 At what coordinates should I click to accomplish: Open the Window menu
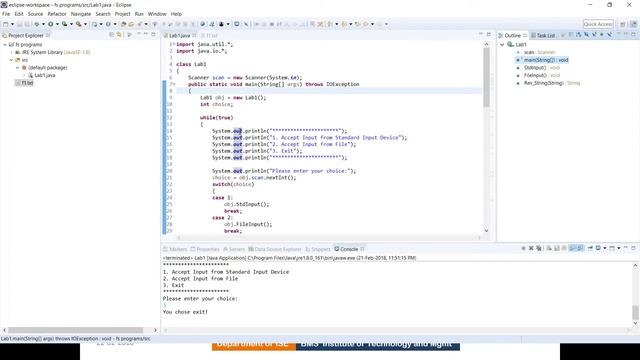157,14
